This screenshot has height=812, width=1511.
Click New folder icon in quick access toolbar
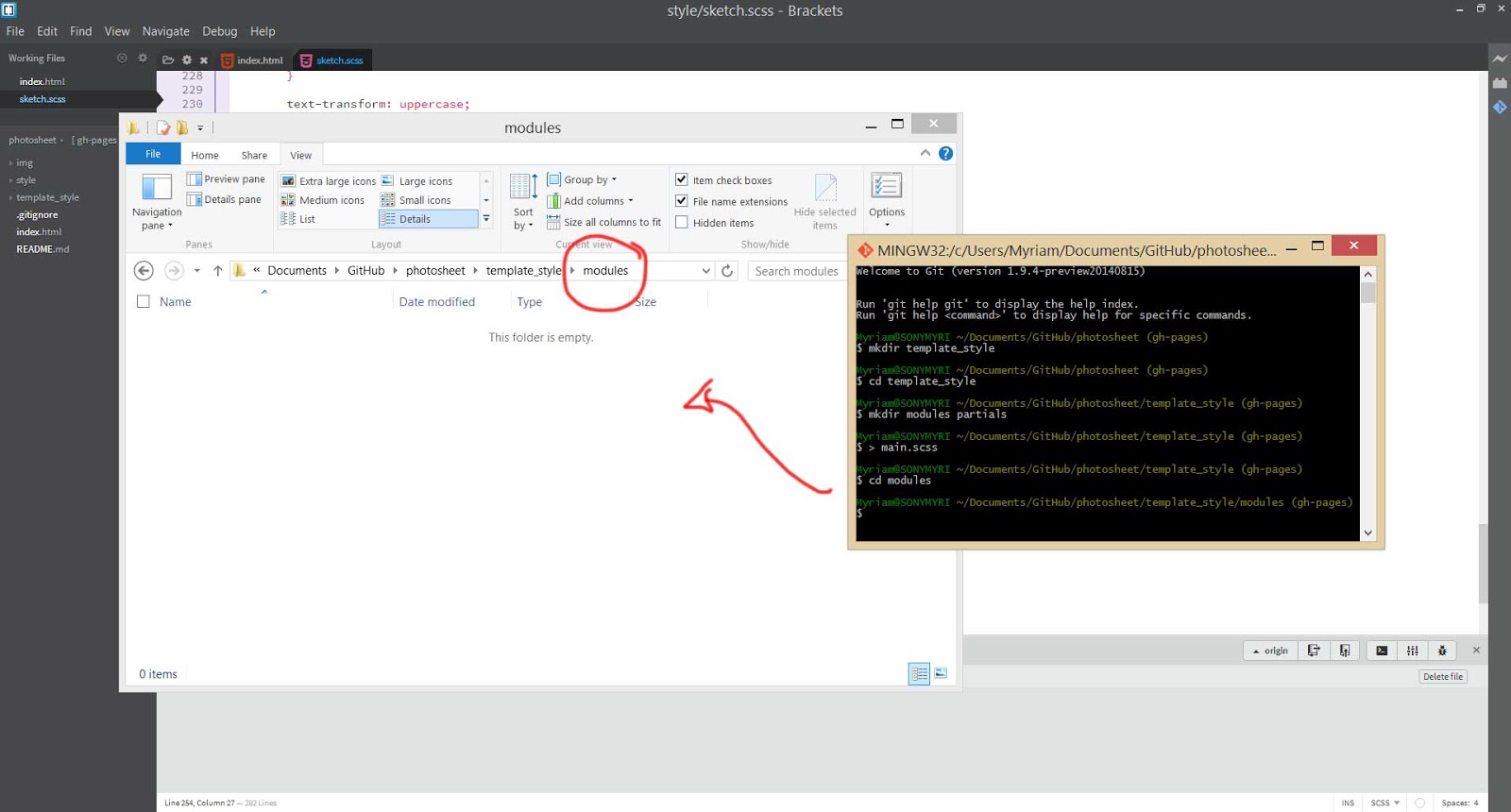[x=182, y=127]
